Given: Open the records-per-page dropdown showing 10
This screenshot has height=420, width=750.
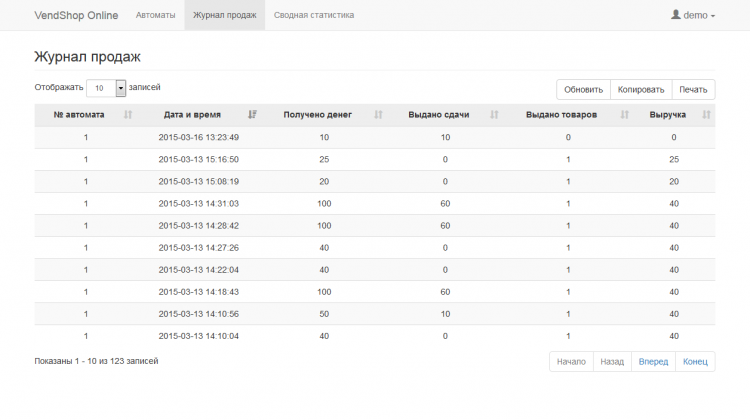Looking at the screenshot, I should coord(106,88).
